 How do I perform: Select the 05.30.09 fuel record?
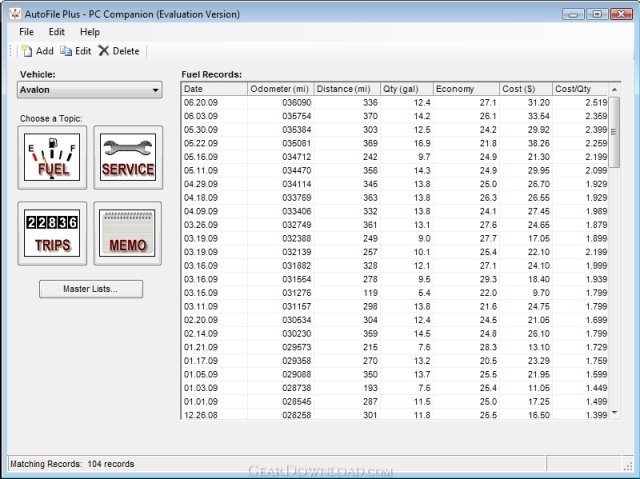click(395, 130)
